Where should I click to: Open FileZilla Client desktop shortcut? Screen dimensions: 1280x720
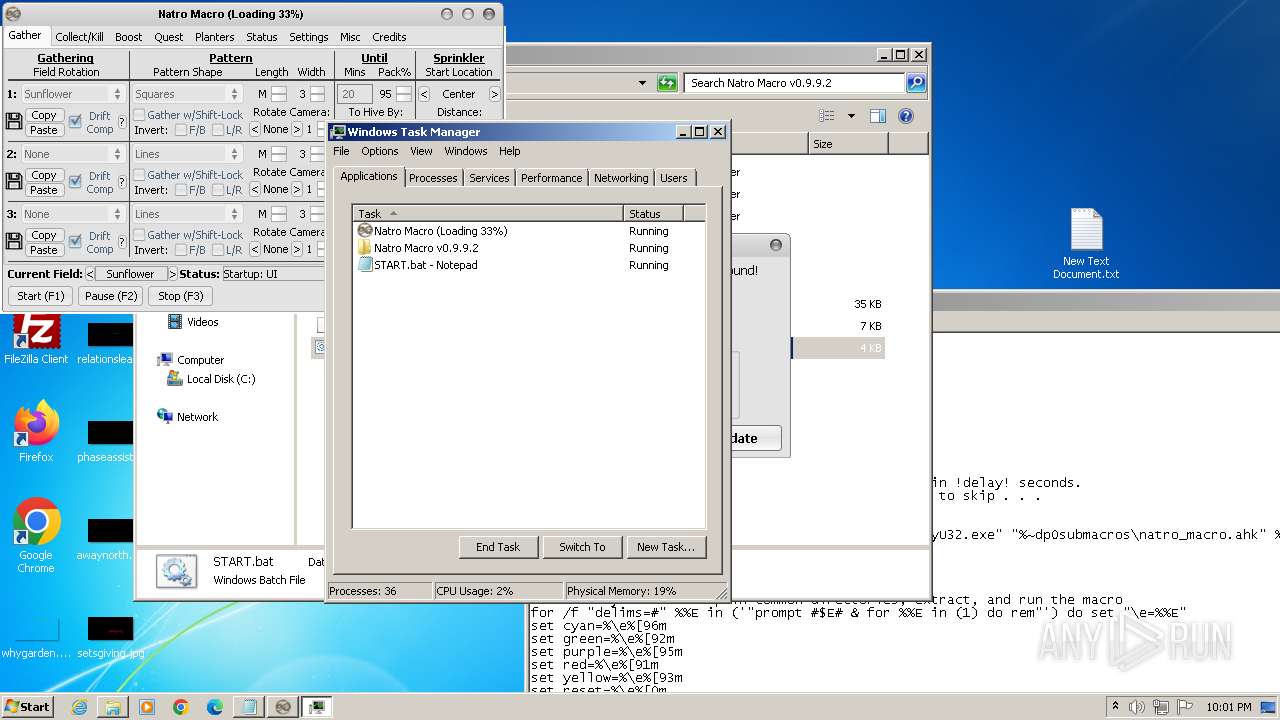(36, 340)
